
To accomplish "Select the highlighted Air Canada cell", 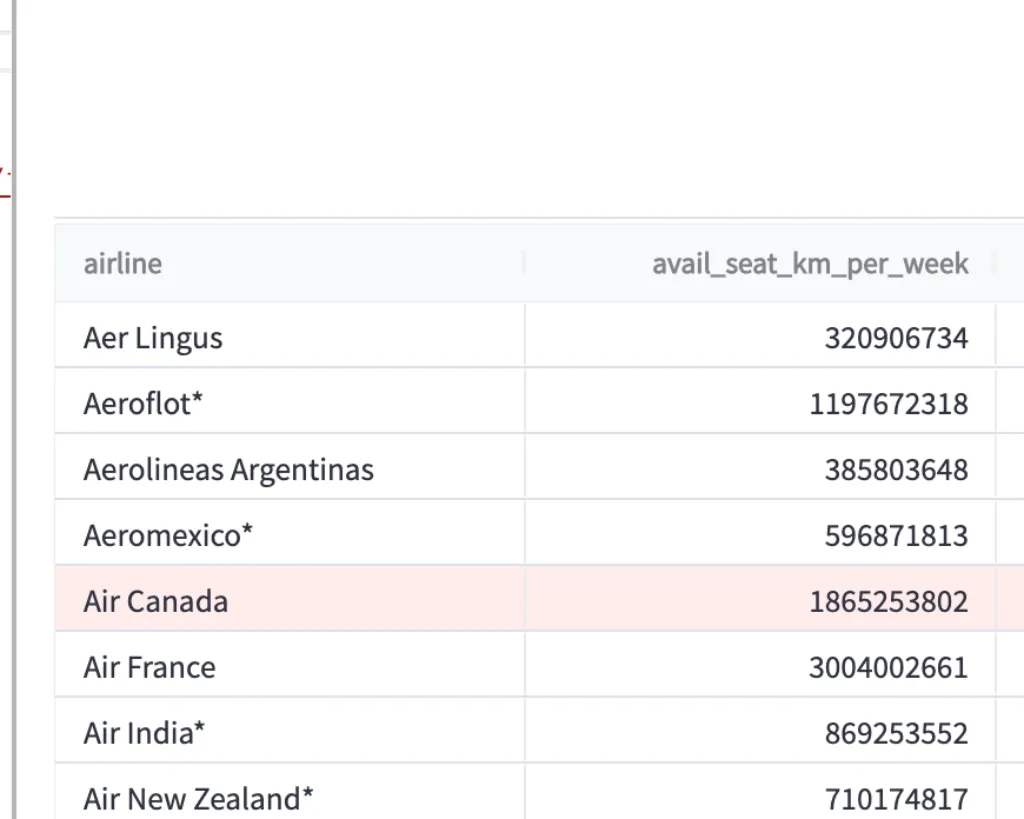I will click(156, 602).
